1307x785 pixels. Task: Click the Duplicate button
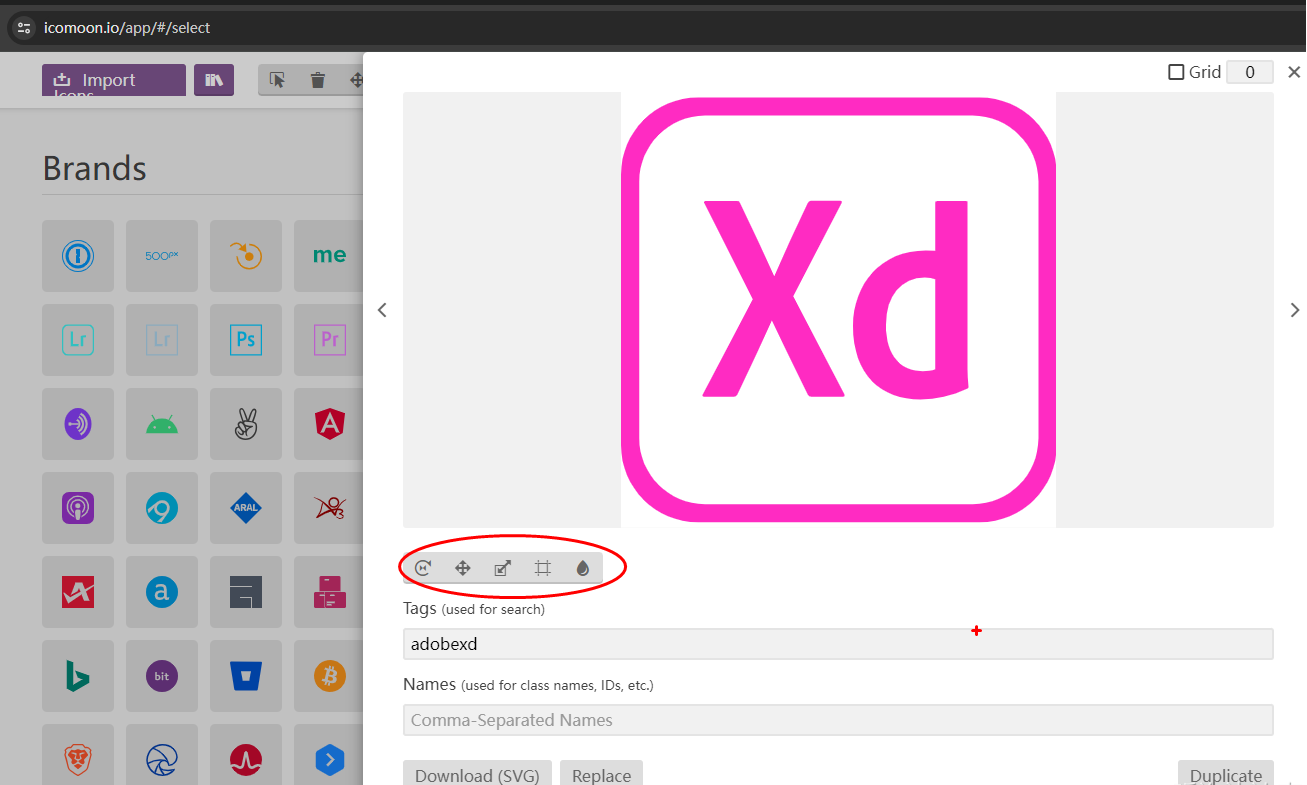1226,773
